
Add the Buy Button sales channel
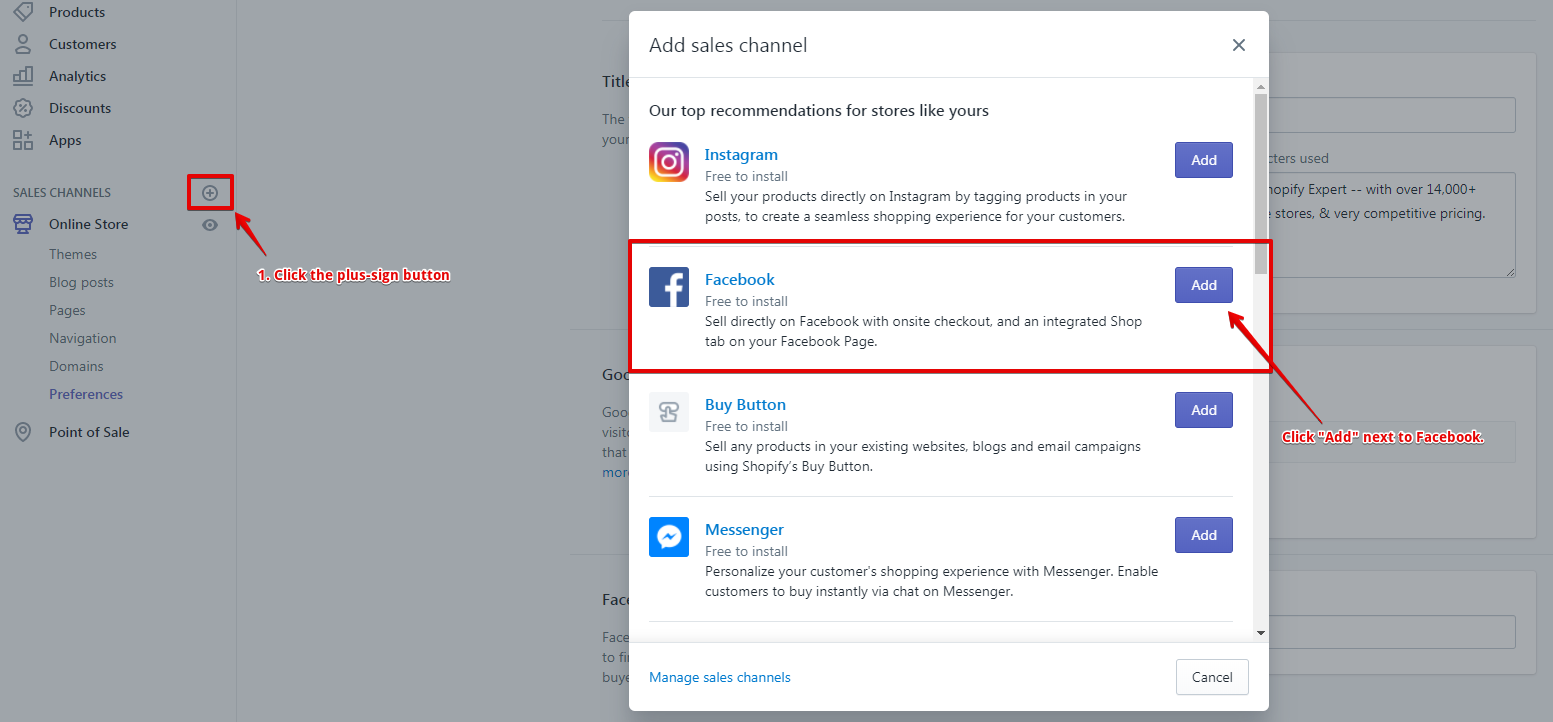coord(1204,410)
